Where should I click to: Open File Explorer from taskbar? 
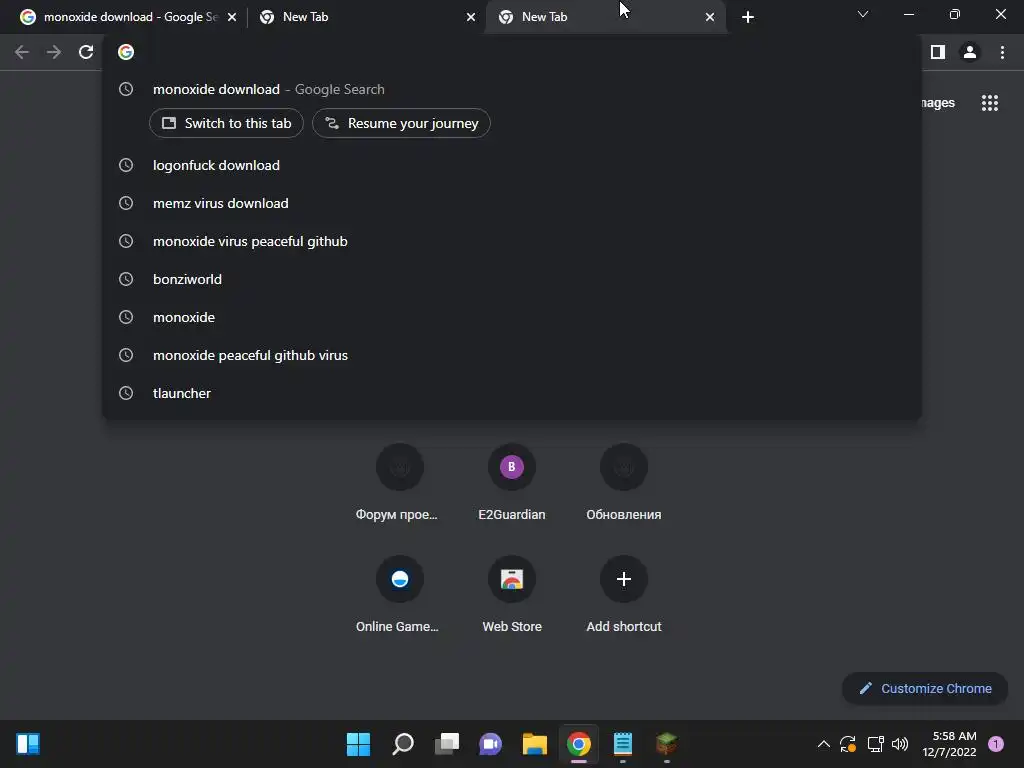pyautogui.click(x=535, y=744)
